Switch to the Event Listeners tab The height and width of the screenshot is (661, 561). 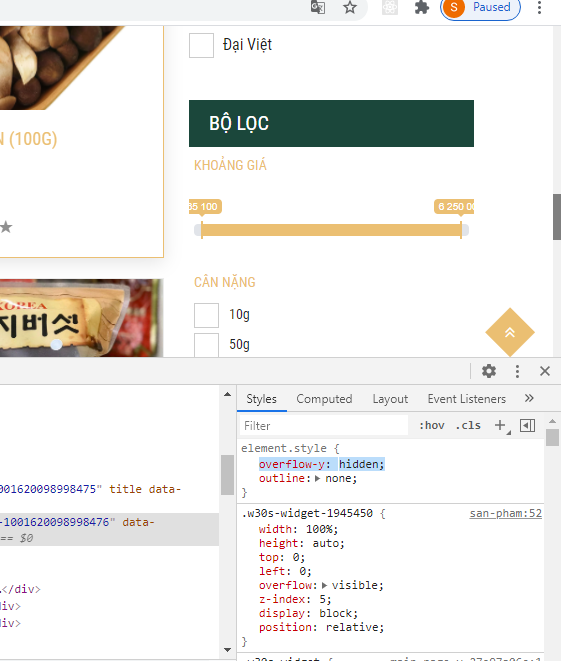[467, 399]
